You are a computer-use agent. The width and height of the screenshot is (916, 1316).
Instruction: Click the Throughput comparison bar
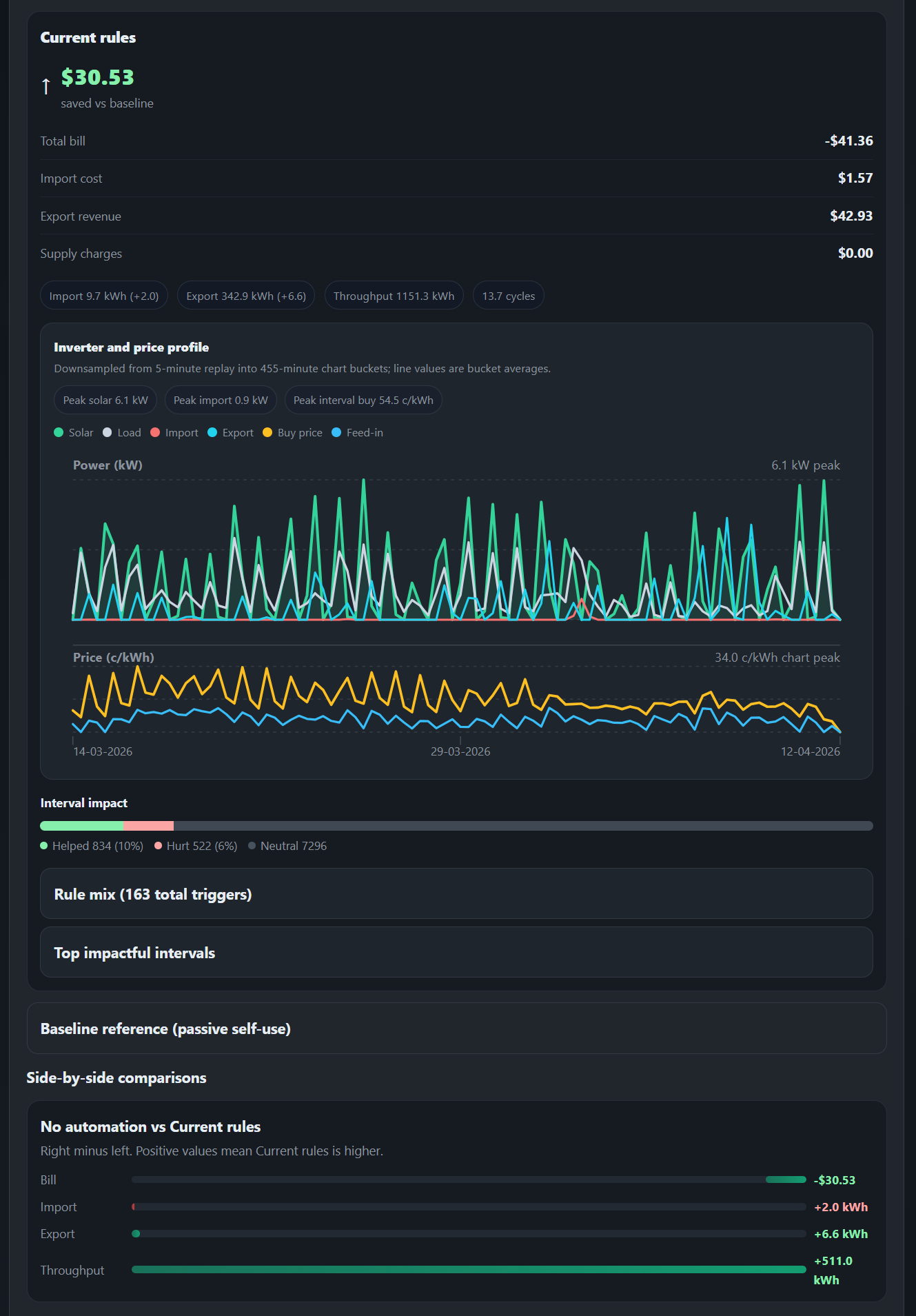tap(469, 1269)
